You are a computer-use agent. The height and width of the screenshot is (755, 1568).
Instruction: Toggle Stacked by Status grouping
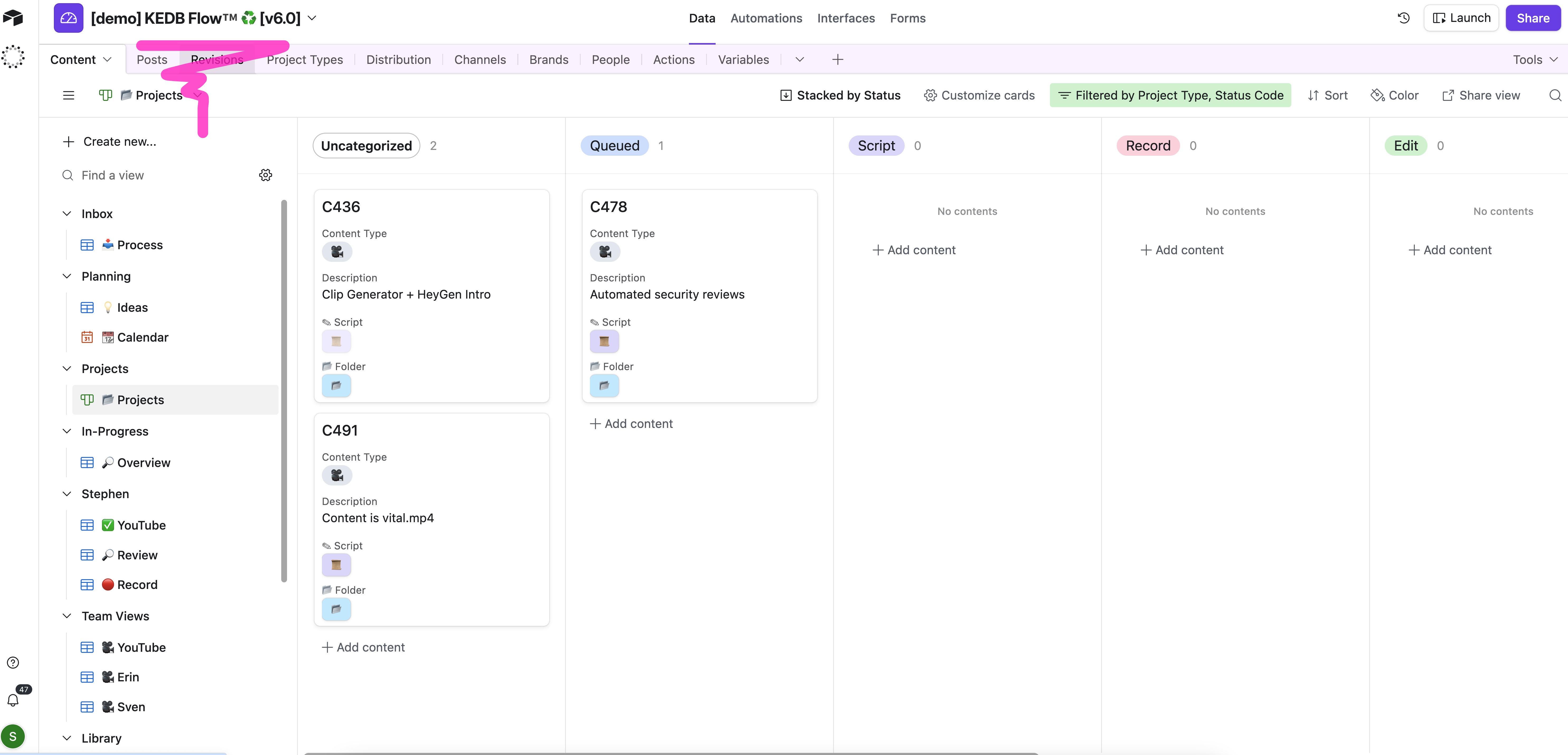pos(840,96)
